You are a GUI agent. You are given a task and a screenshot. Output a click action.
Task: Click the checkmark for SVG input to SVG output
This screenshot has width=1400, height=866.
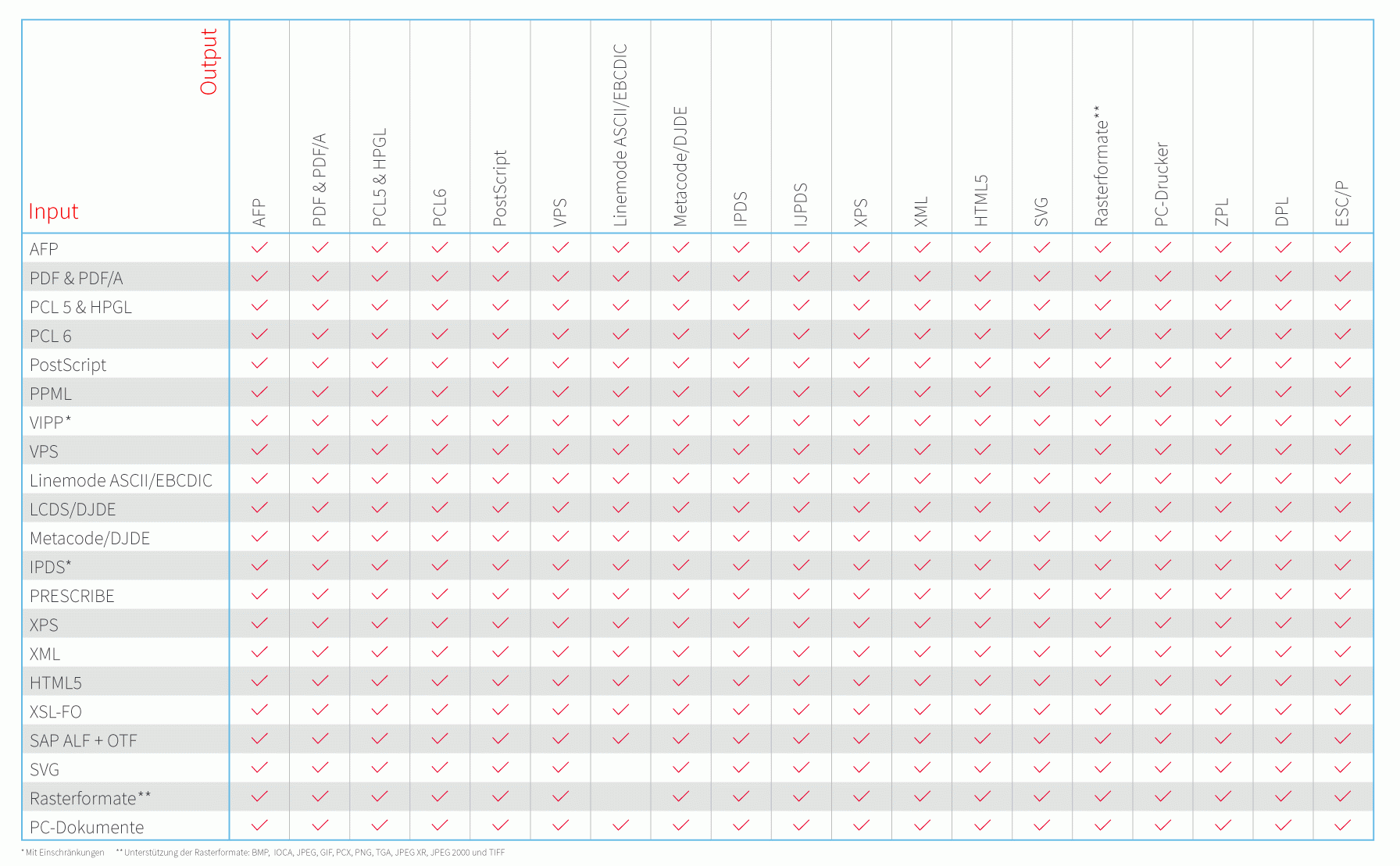pos(1041,768)
